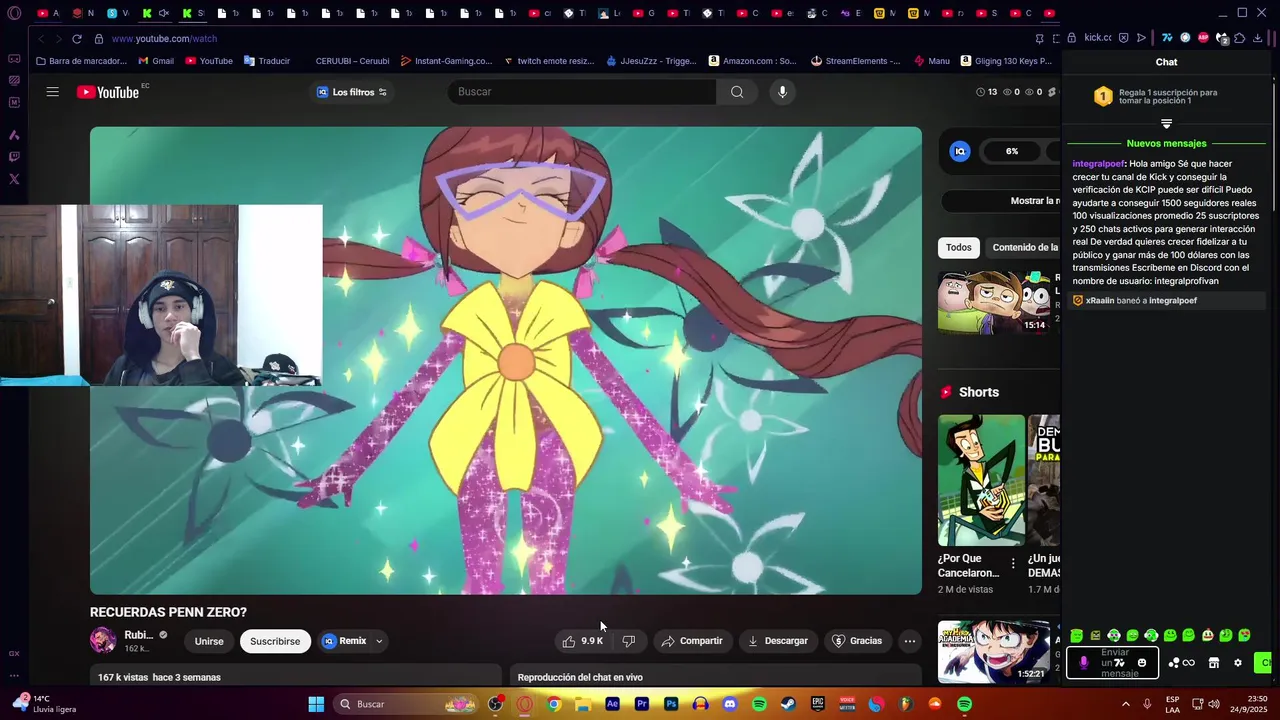Open the Kick chat shop icon
This screenshot has width=1280, height=720.
[x=1213, y=662]
